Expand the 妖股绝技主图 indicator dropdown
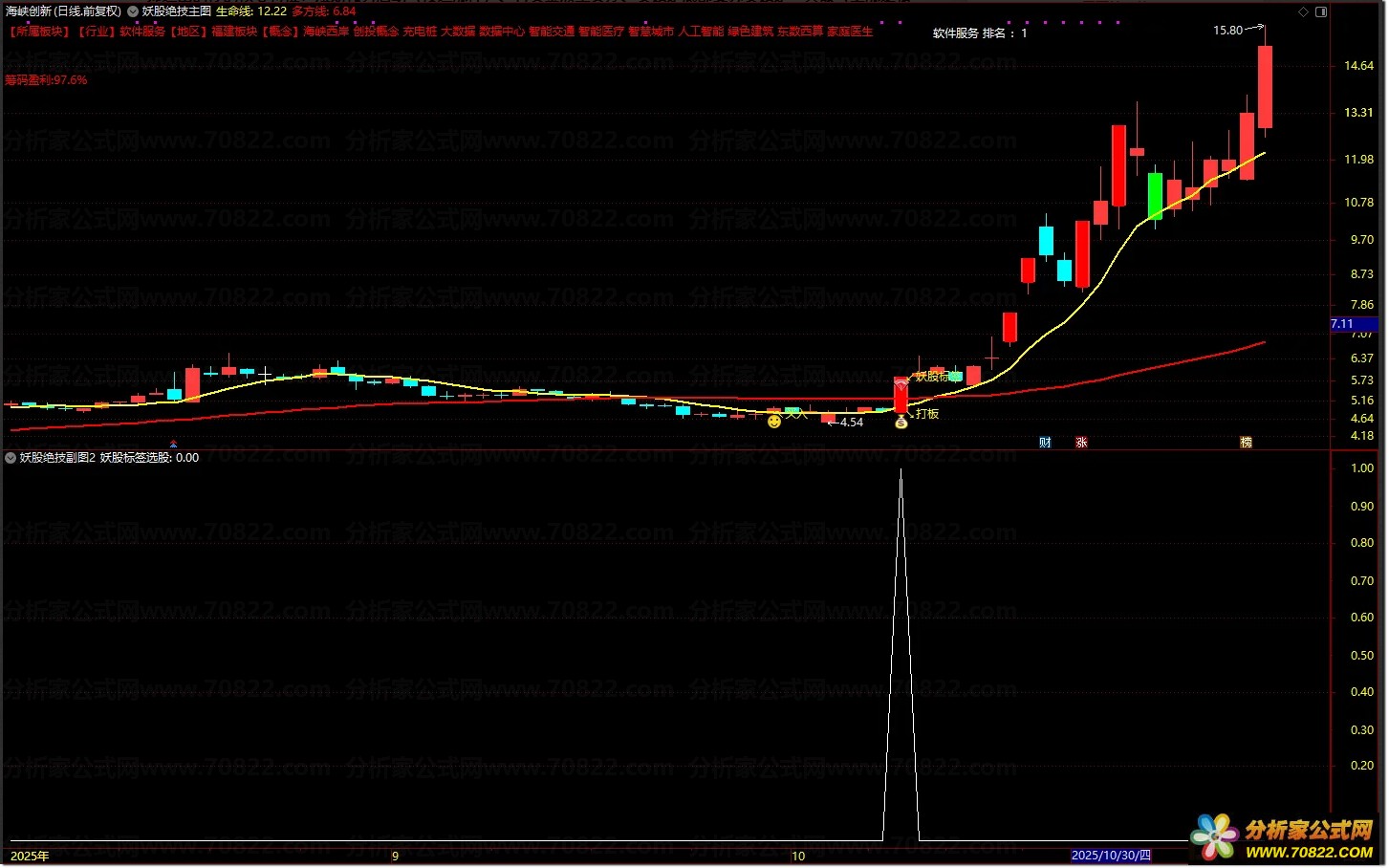Image resolution: width=1389 pixels, height=868 pixels. click(133, 11)
